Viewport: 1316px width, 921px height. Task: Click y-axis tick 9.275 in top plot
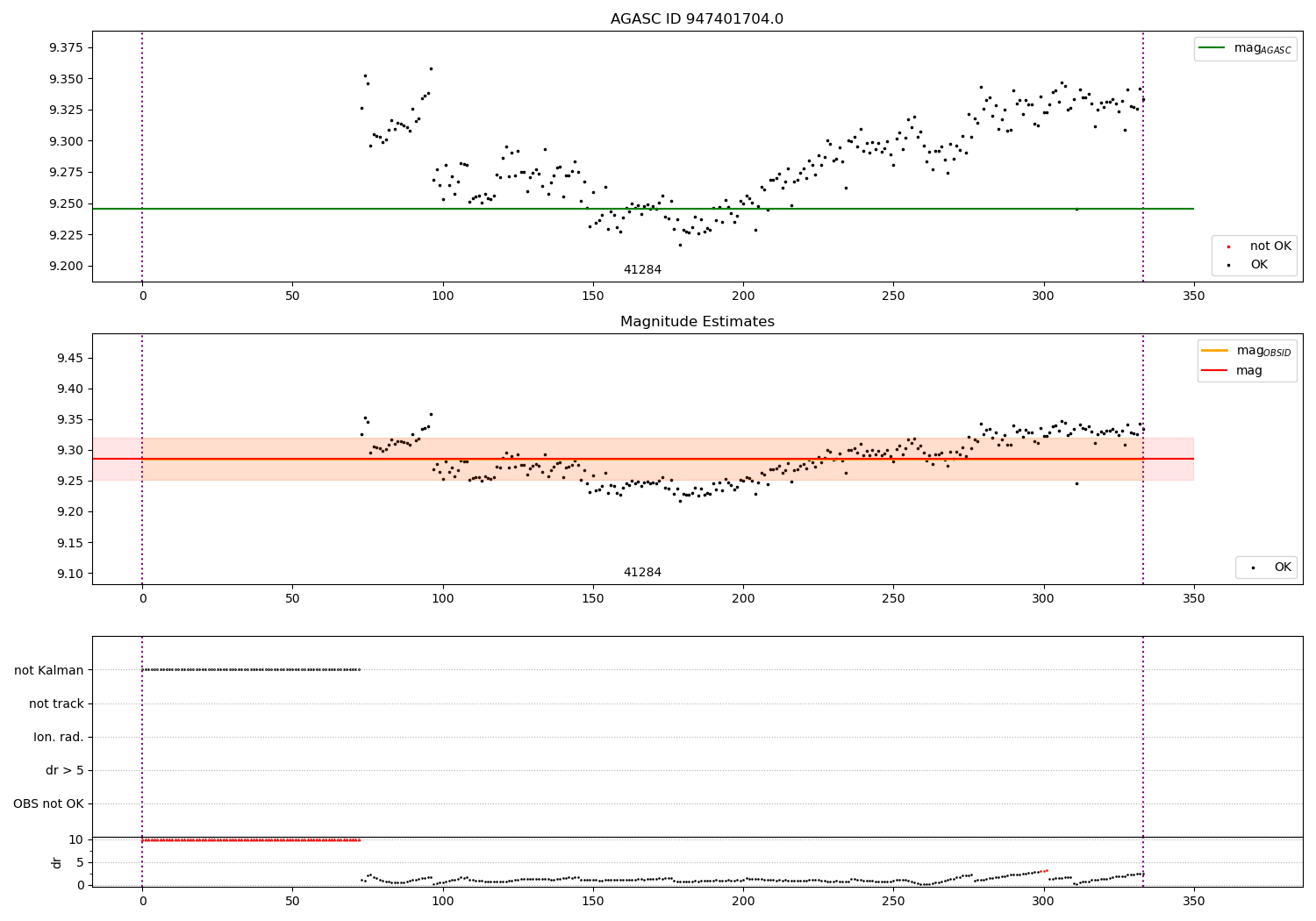[67, 172]
